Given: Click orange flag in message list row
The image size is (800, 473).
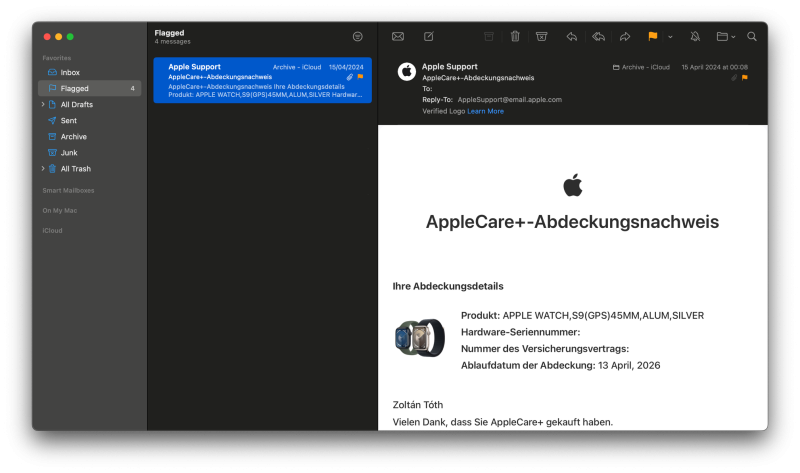Looking at the screenshot, I should coord(360,77).
